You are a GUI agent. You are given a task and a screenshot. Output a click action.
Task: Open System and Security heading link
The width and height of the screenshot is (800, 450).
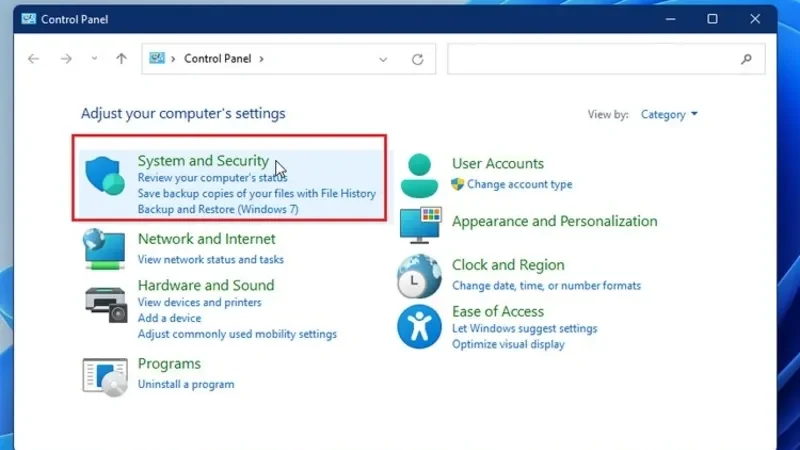tap(203, 161)
